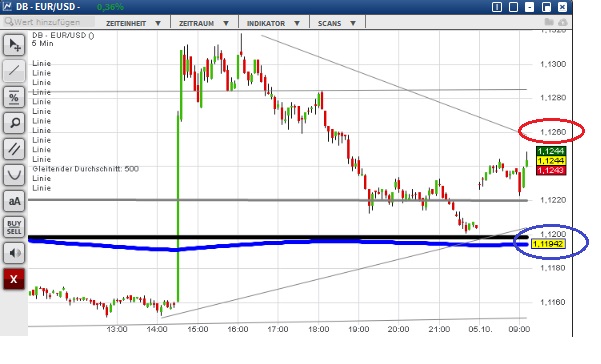The width and height of the screenshot is (601, 364).
Task: Click the green 1,1244 price tag
Action: pos(551,151)
